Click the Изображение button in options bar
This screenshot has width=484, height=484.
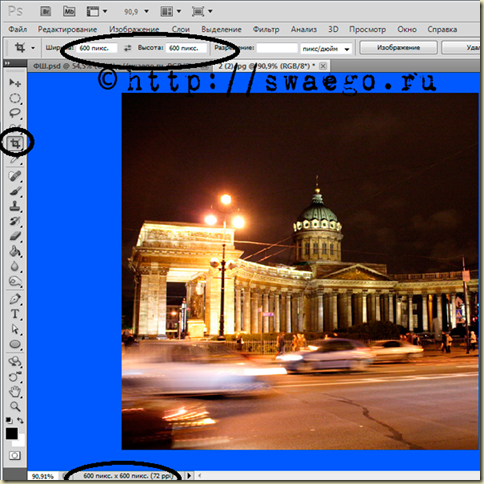point(398,48)
